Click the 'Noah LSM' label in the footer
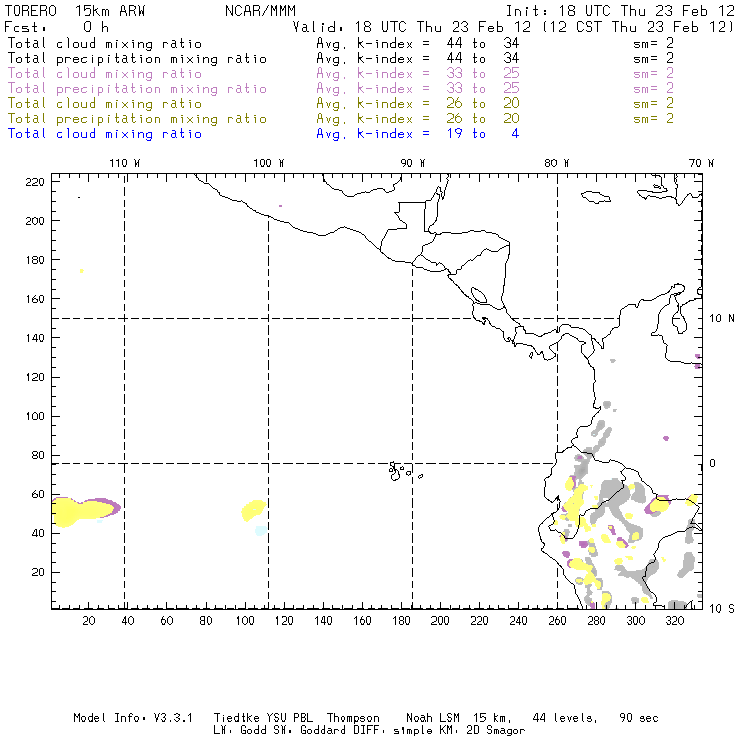This screenshot has height=740, width=740. tap(433, 718)
